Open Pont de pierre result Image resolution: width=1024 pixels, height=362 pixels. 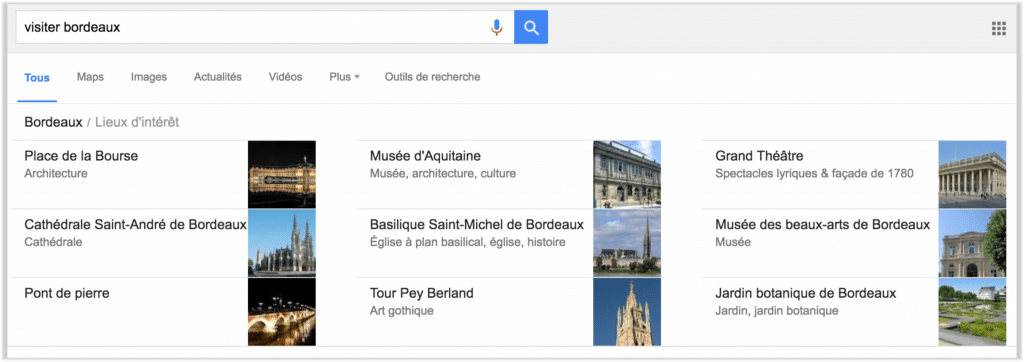(x=67, y=293)
